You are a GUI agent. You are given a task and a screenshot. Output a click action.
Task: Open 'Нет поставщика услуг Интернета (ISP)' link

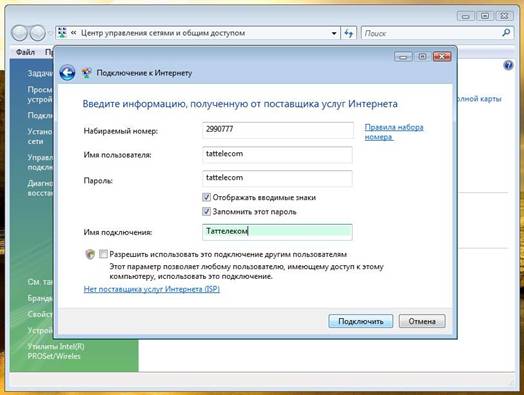coord(152,289)
